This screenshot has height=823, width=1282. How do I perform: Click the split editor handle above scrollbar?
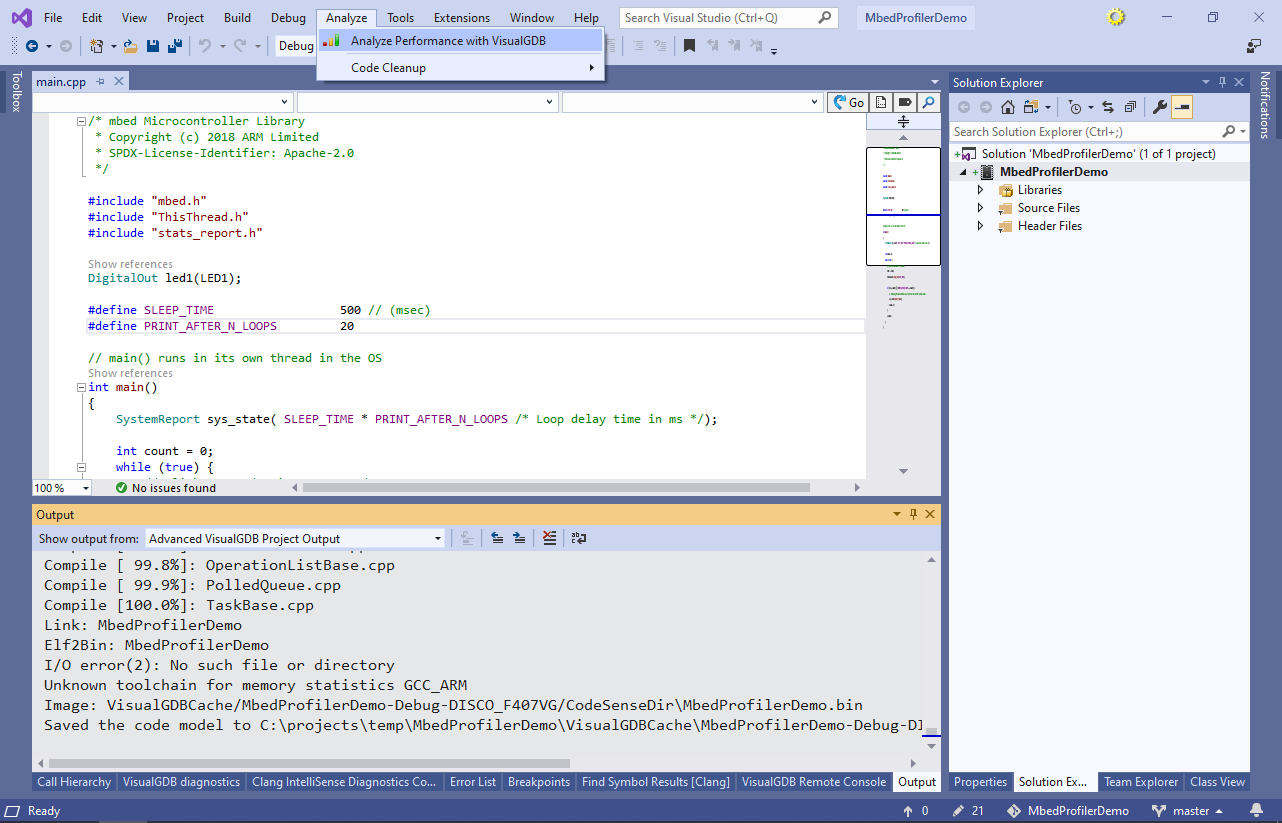(x=903, y=121)
